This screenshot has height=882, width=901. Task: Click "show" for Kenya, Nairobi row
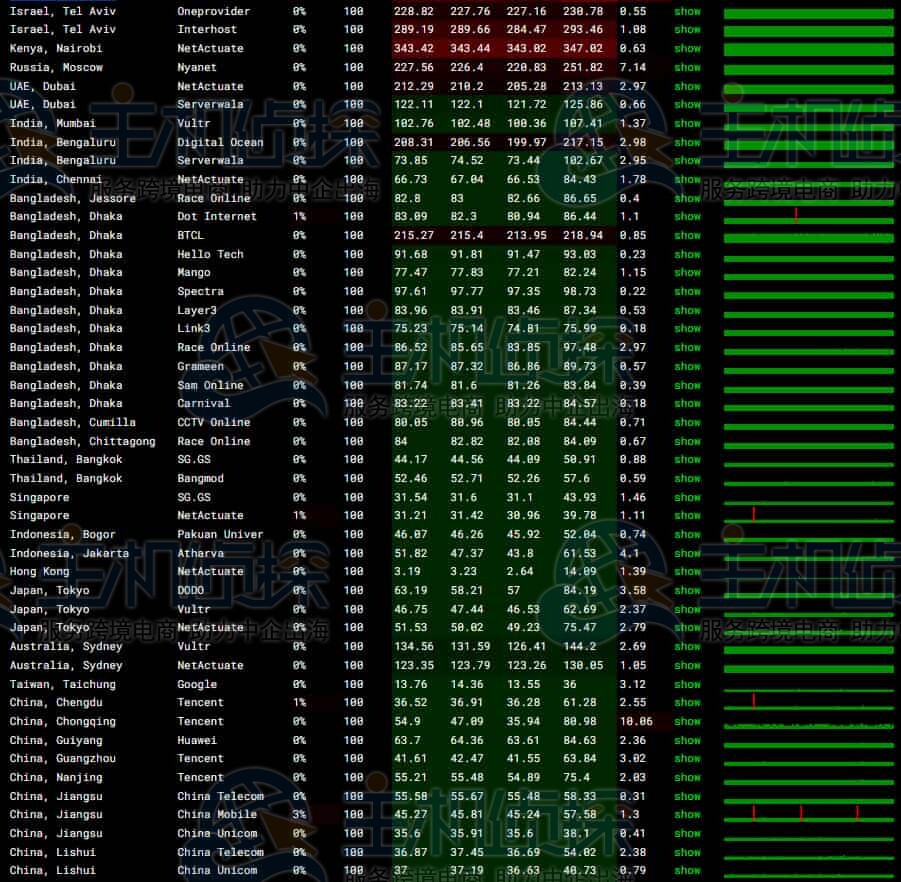click(x=687, y=48)
